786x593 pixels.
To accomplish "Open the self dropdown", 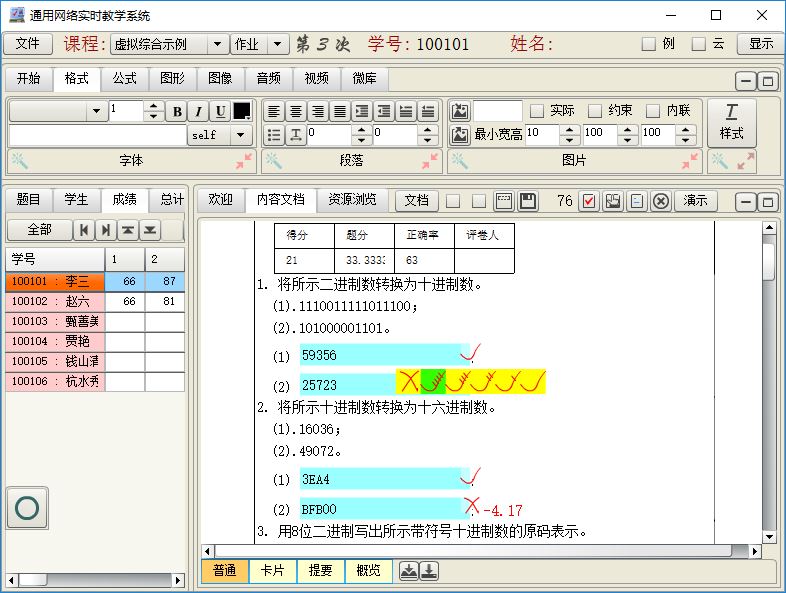I will click(240, 135).
